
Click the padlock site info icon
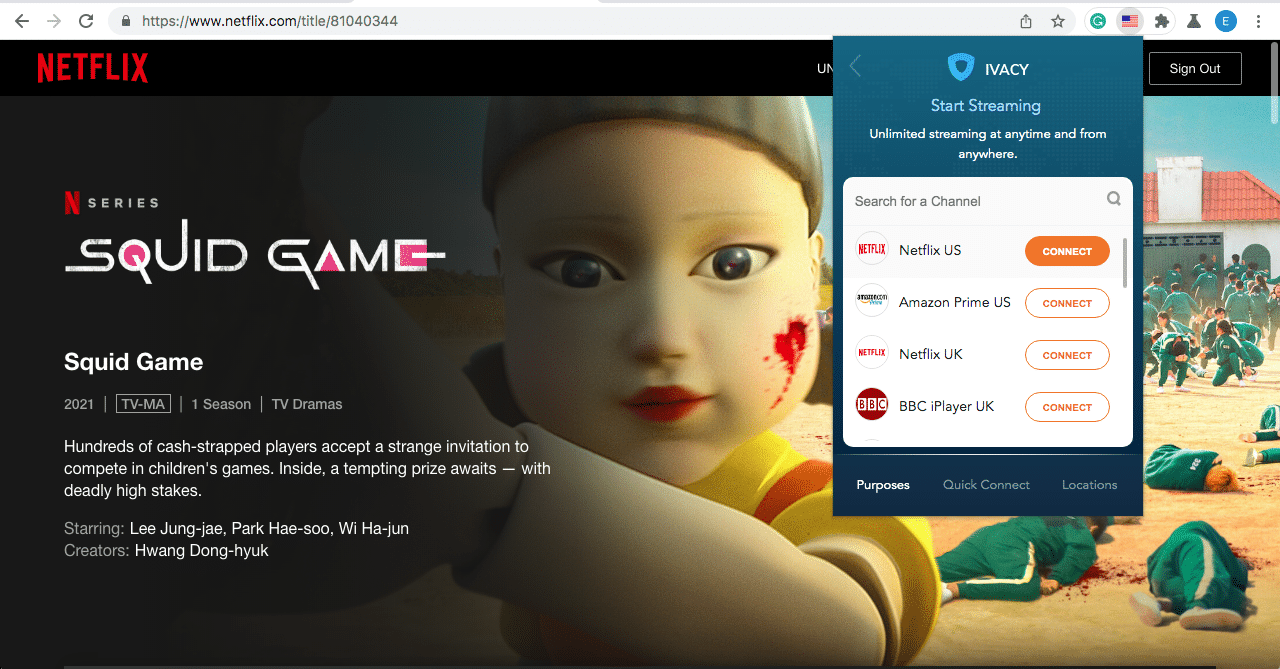126,21
